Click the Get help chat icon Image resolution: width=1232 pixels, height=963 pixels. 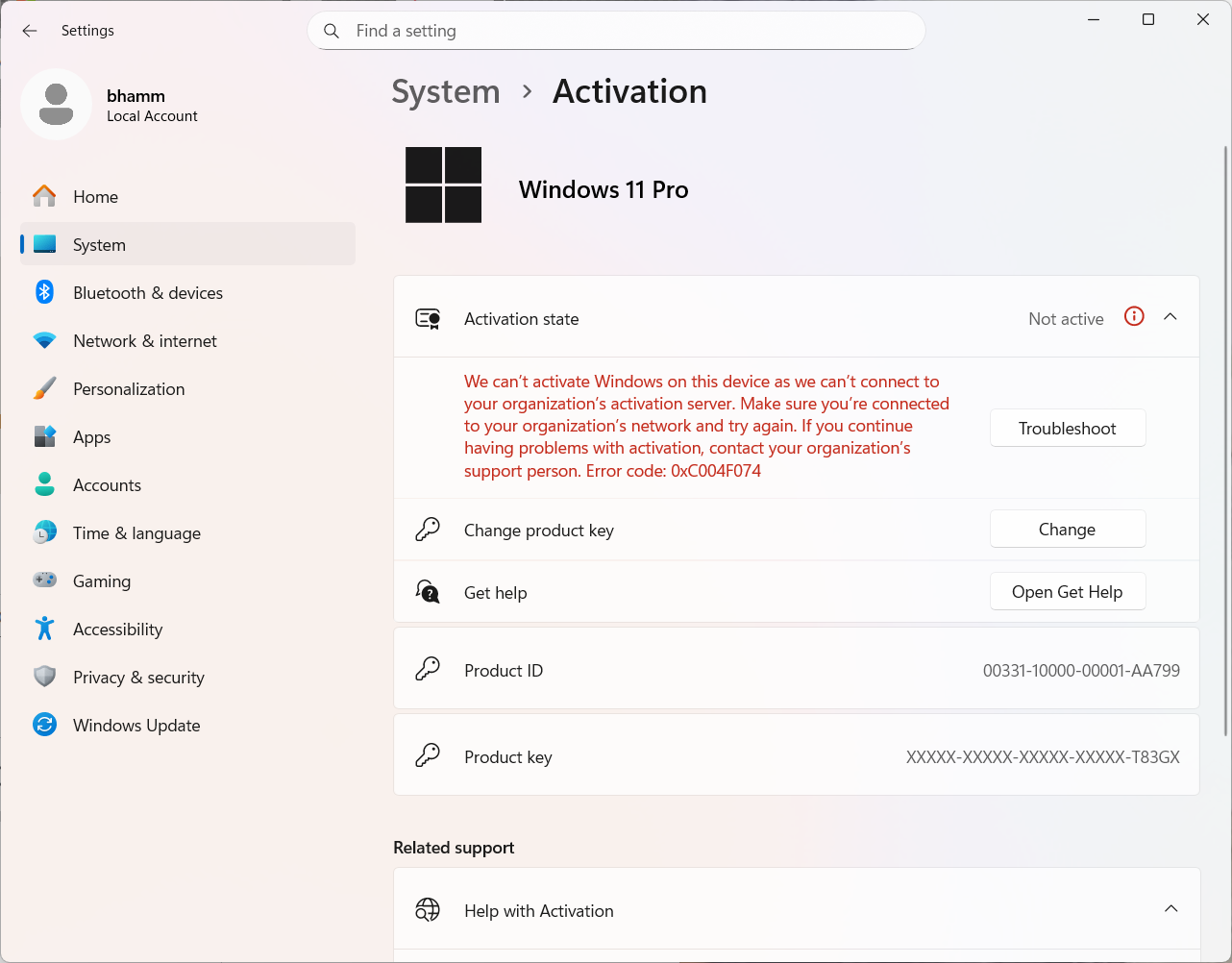428,592
